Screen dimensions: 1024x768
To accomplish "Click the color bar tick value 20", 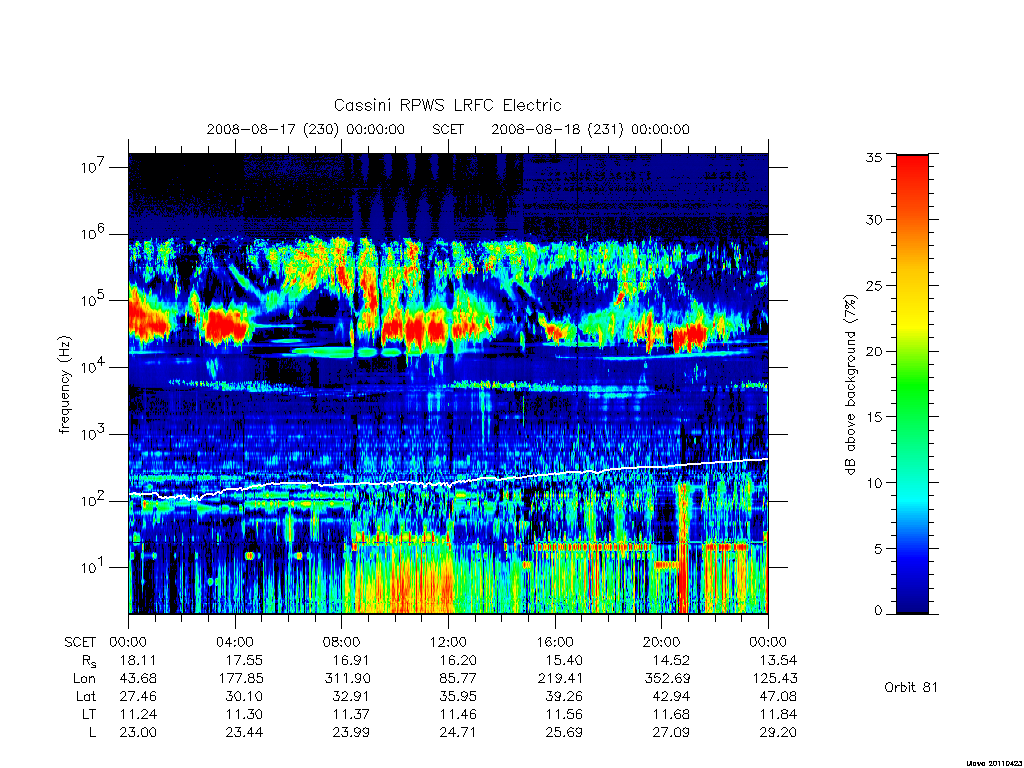I will point(874,351).
